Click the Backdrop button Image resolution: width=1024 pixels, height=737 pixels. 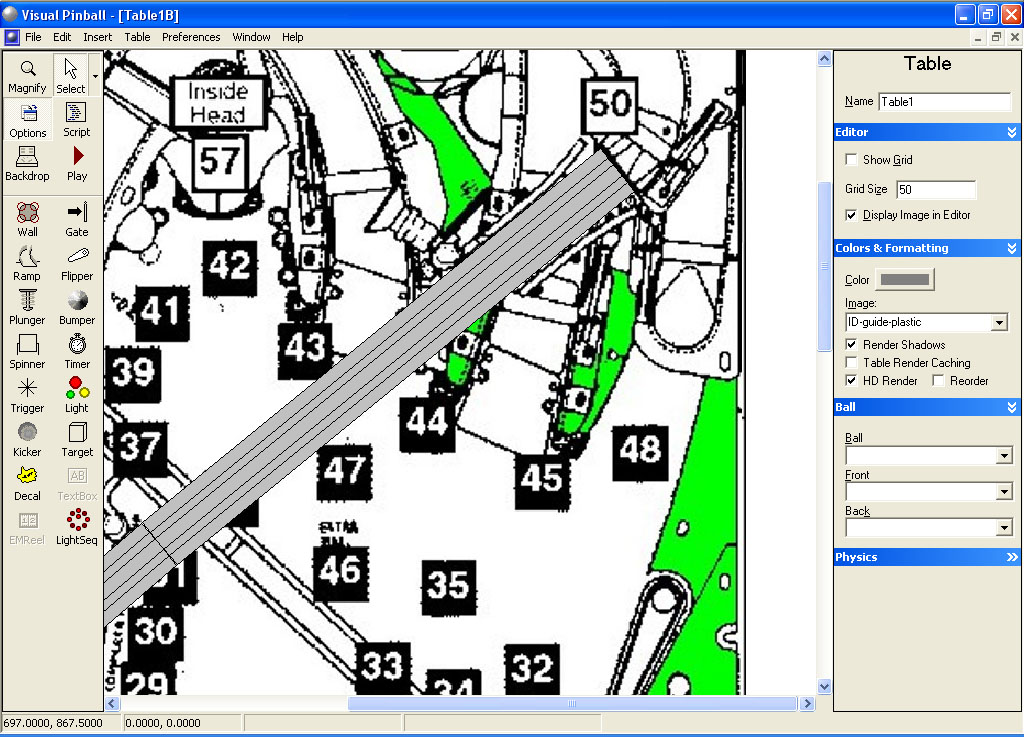point(28,163)
